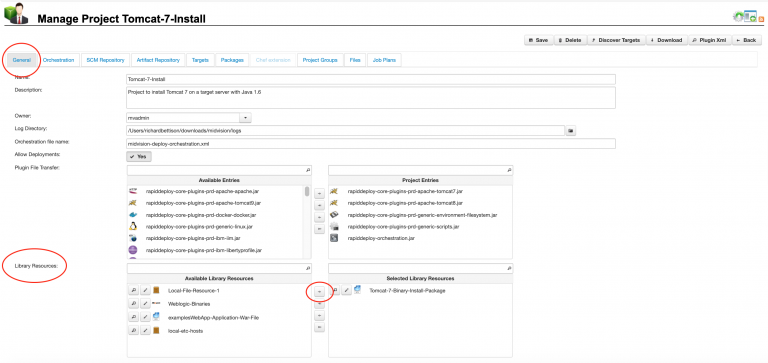
Task: View the Weblogic-Binaries resource with magnifier icon
Action: point(133,304)
